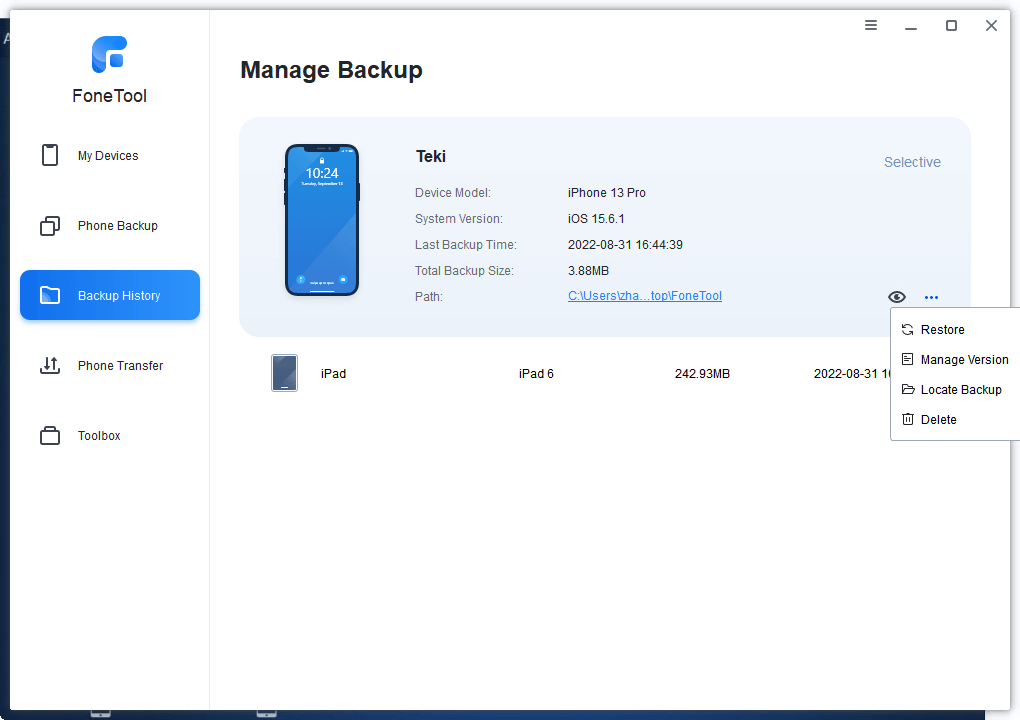Click the Selective backup type label
The image size is (1020, 720).
(x=912, y=162)
